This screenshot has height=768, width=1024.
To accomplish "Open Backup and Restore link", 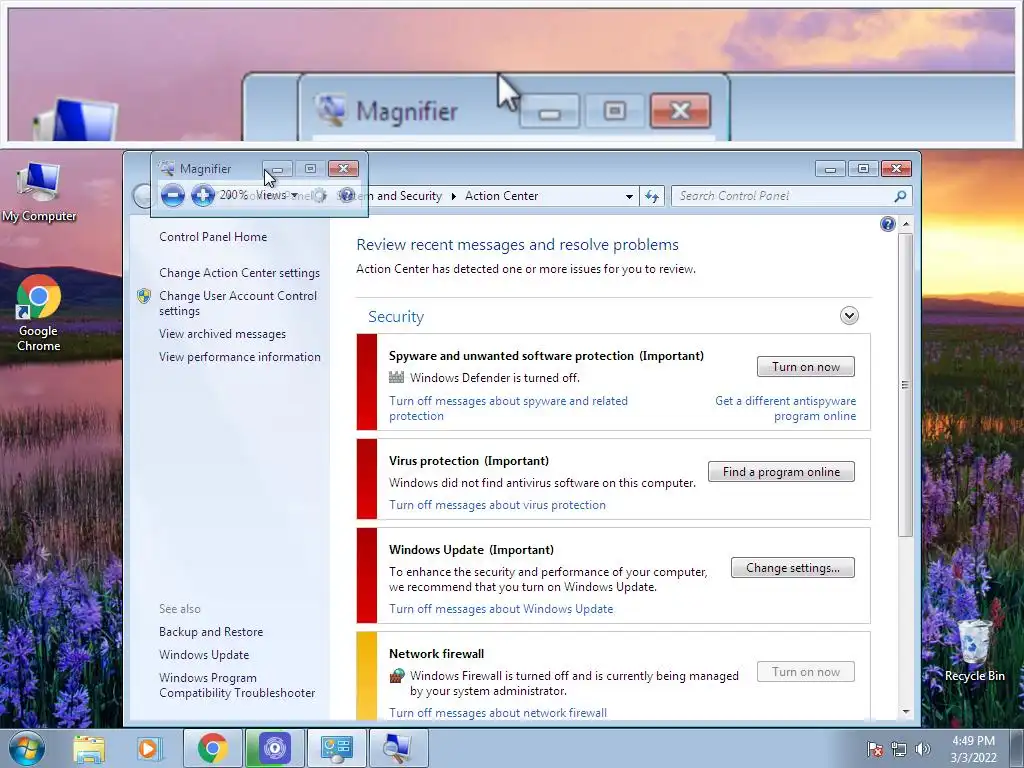I will point(211,632).
